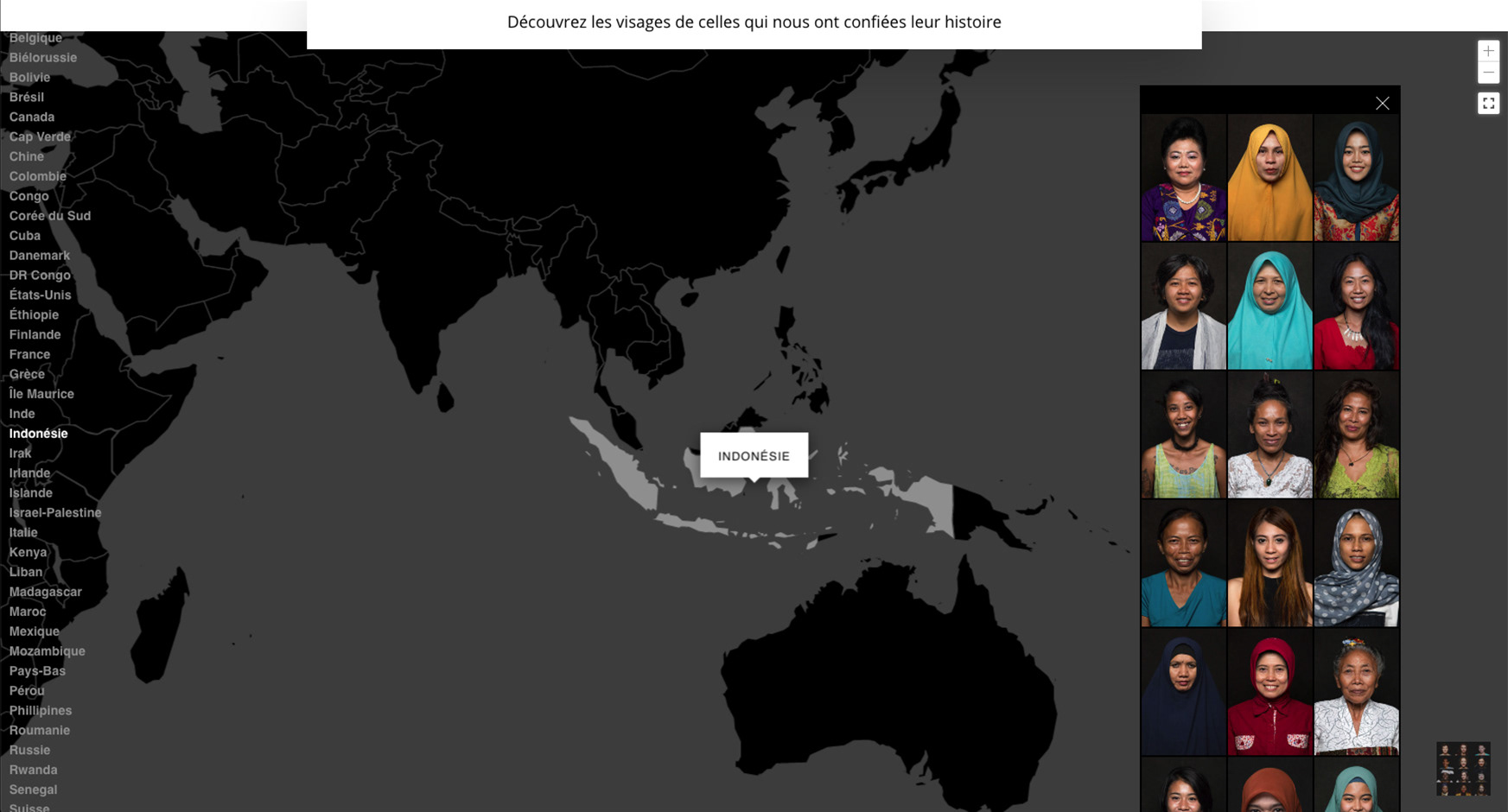Image resolution: width=1508 pixels, height=812 pixels.
Task: Open Mozambique in the country list
Action: [x=48, y=651]
